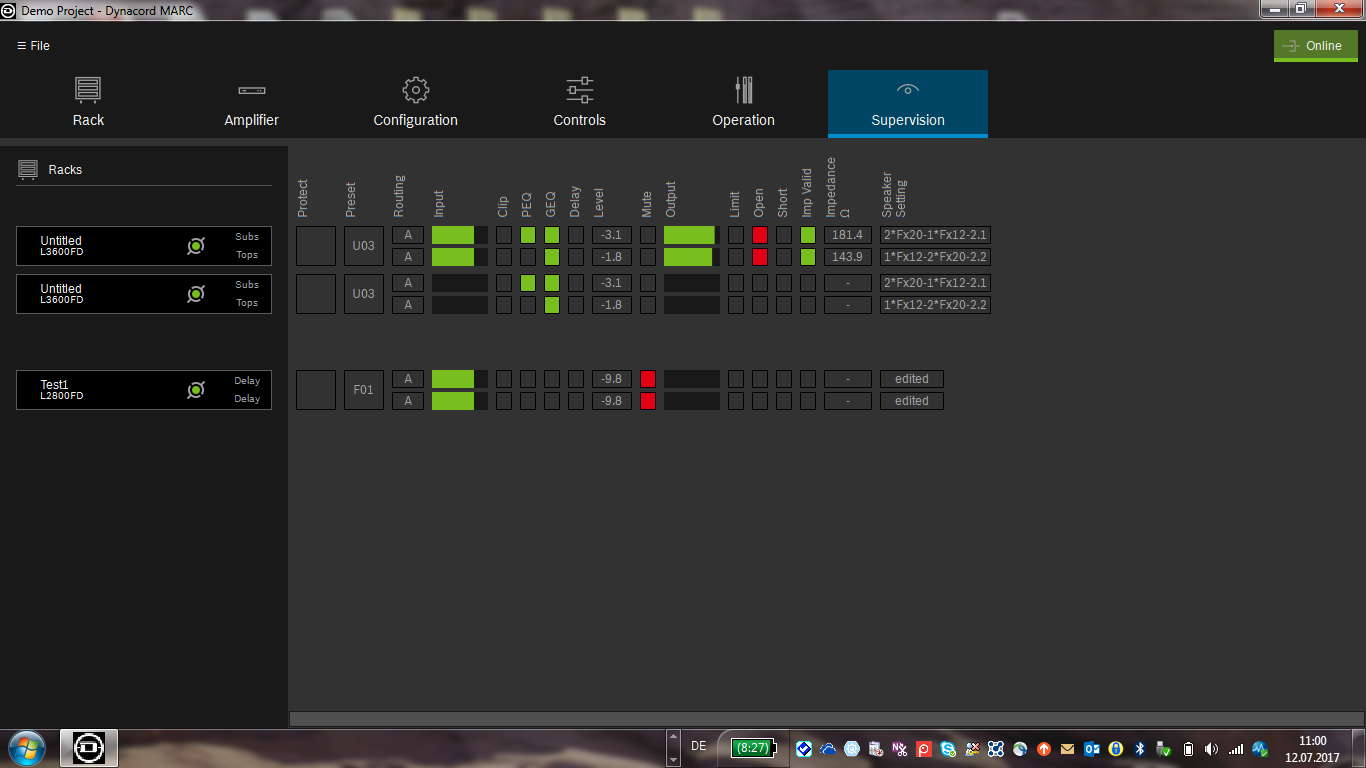Open the Windows Start menu
This screenshot has height=768, width=1366.
point(26,748)
